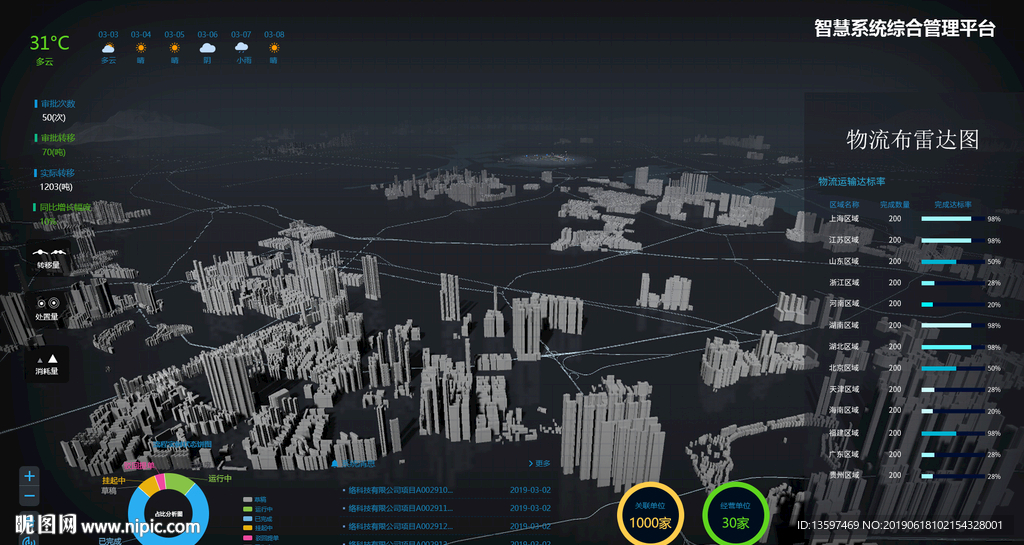Click the 审批次数 statistic label

pos(58,104)
